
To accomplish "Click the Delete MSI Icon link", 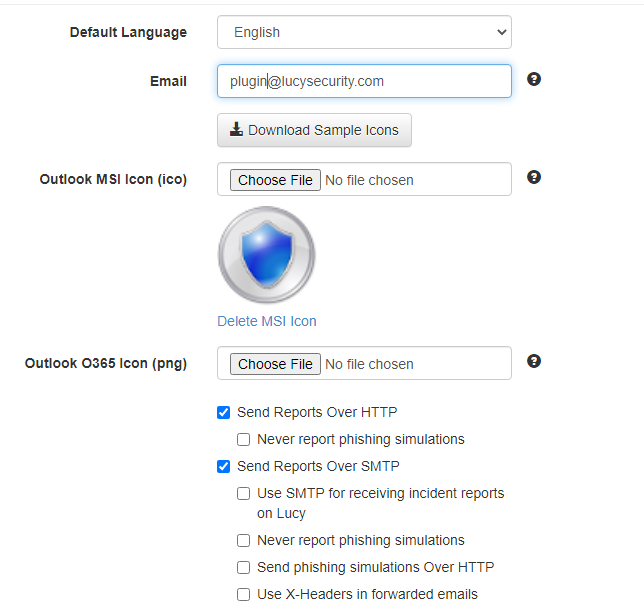I will coord(267,321).
